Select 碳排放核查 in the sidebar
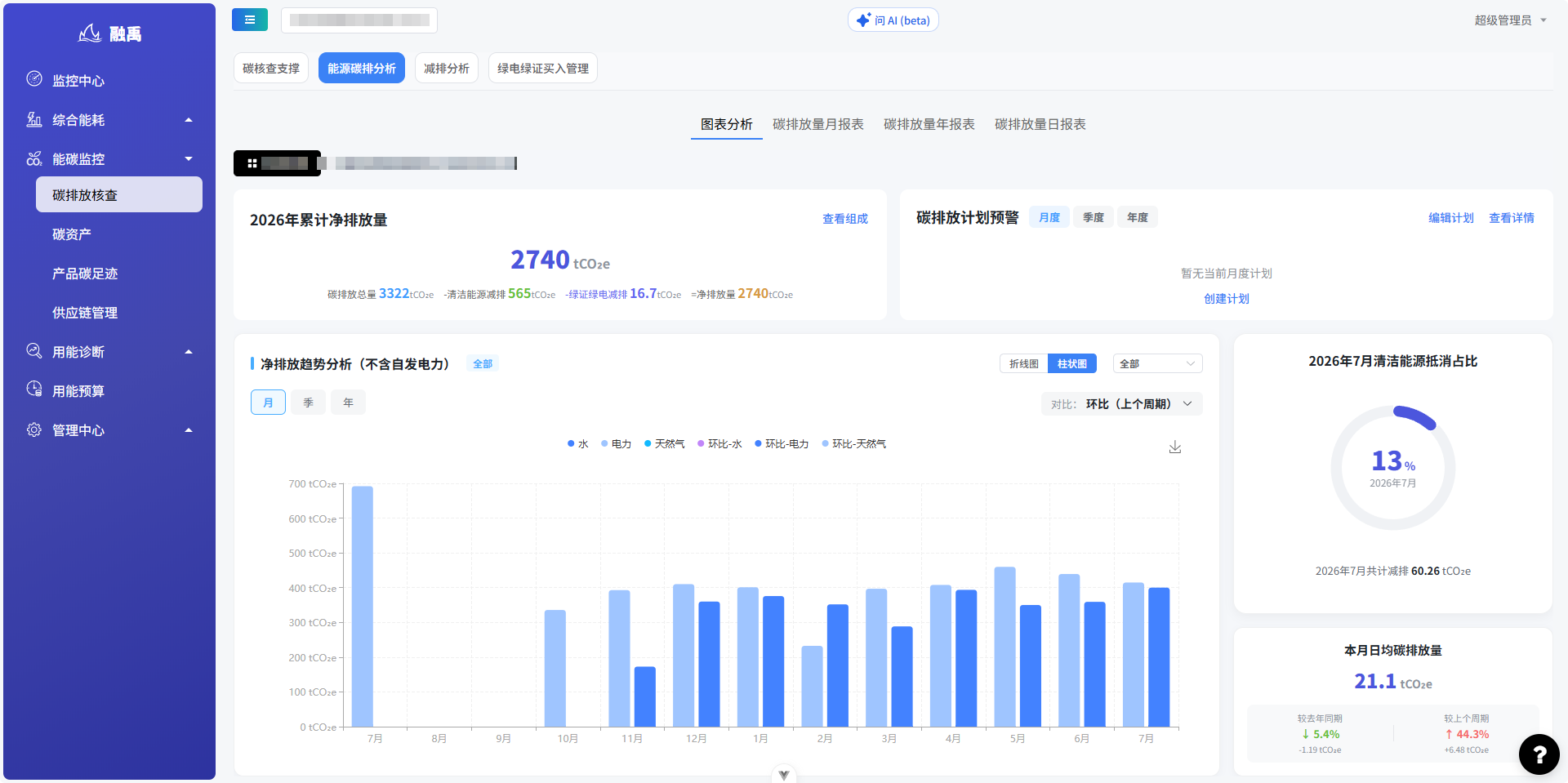The width and height of the screenshot is (1568, 783). tap(119, 195)
